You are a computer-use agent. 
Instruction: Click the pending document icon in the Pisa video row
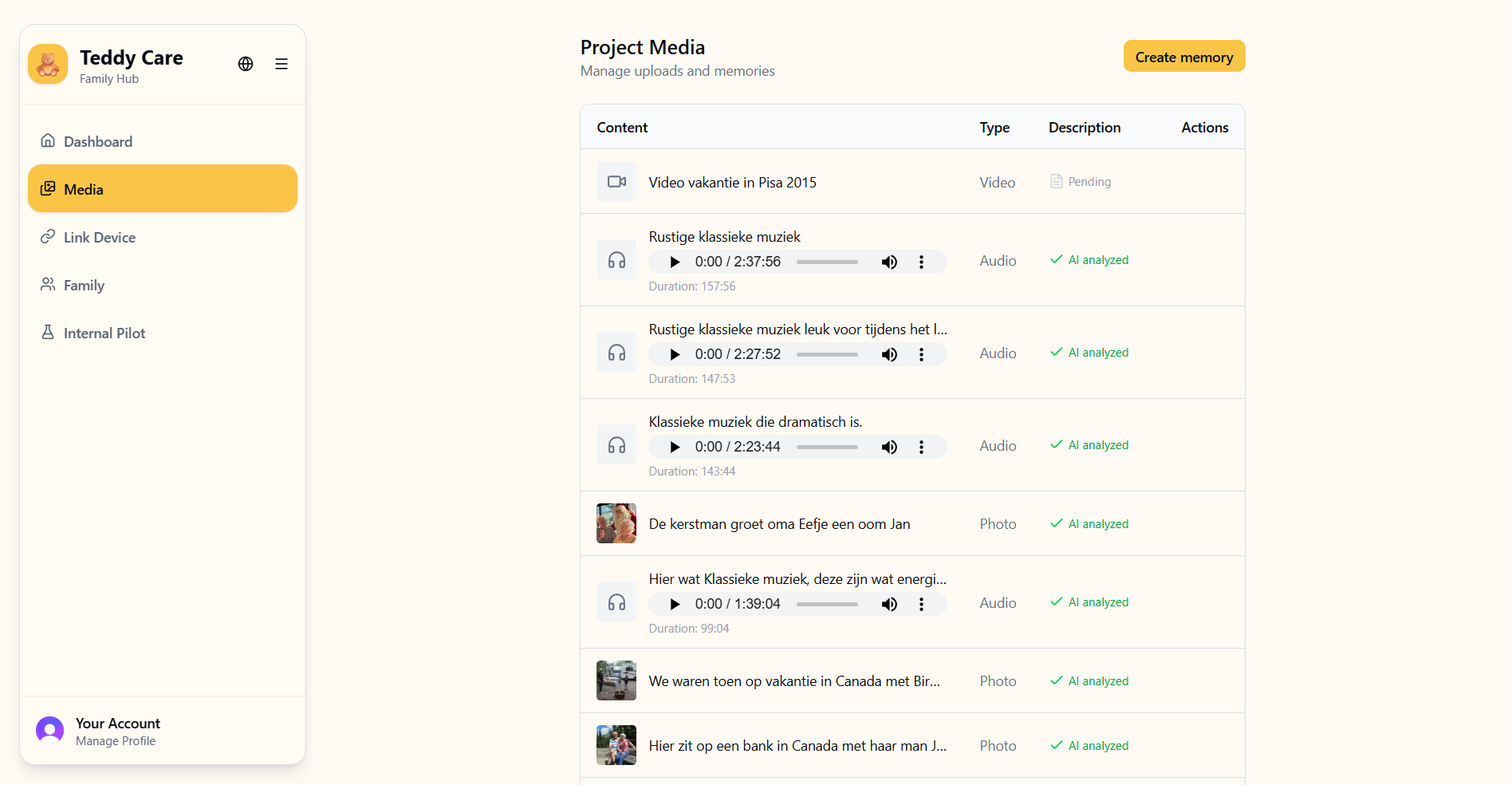click(1057, 182)
